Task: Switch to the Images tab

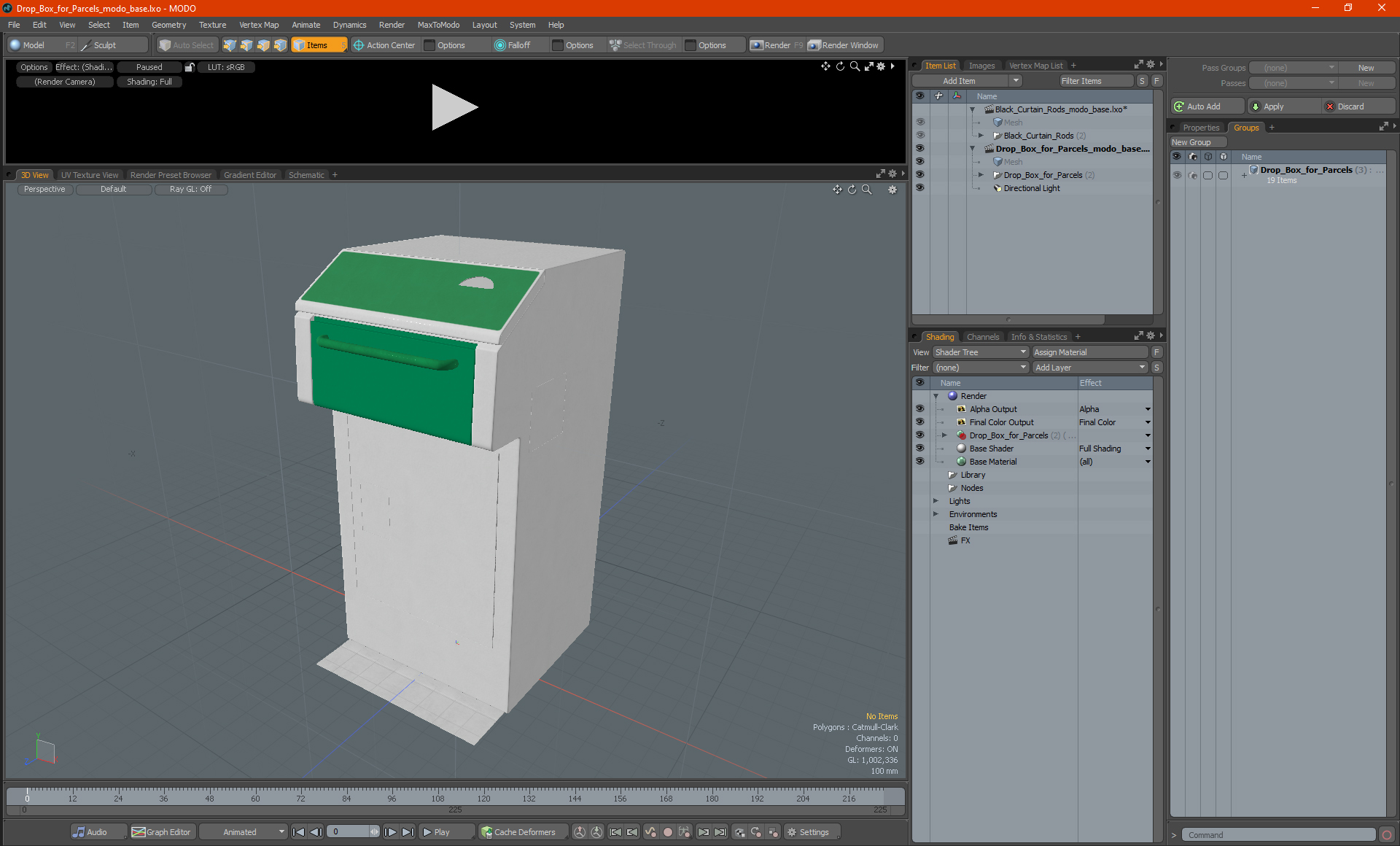Action: 981,66
